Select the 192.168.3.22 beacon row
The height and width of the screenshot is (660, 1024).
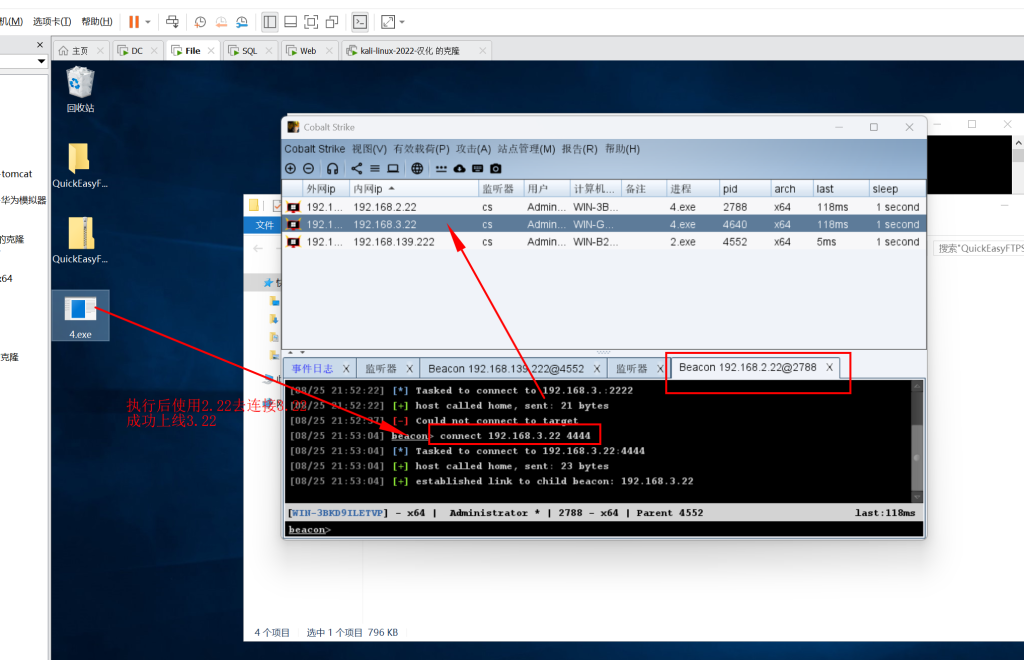604,225
